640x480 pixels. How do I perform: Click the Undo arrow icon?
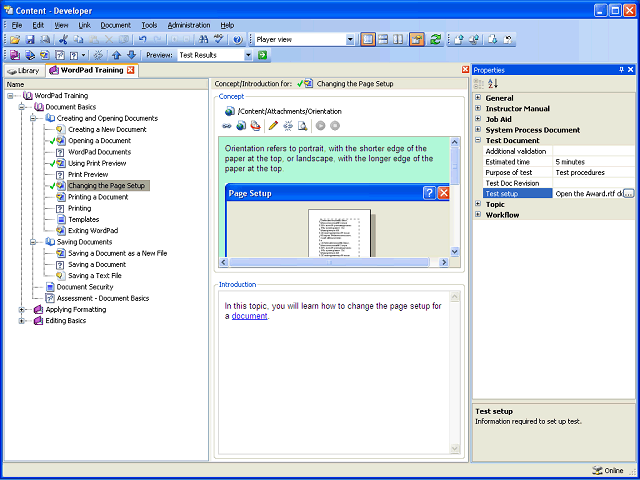142,40
